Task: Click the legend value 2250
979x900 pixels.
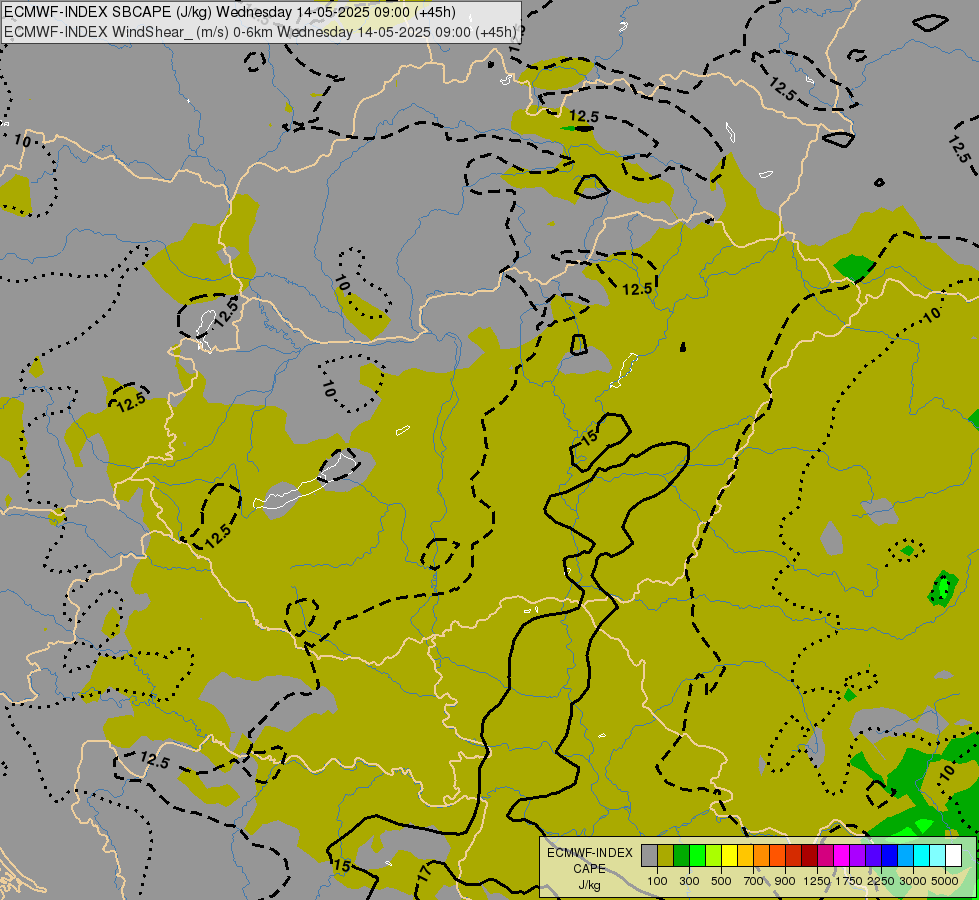Action: [x=881, y=881]
